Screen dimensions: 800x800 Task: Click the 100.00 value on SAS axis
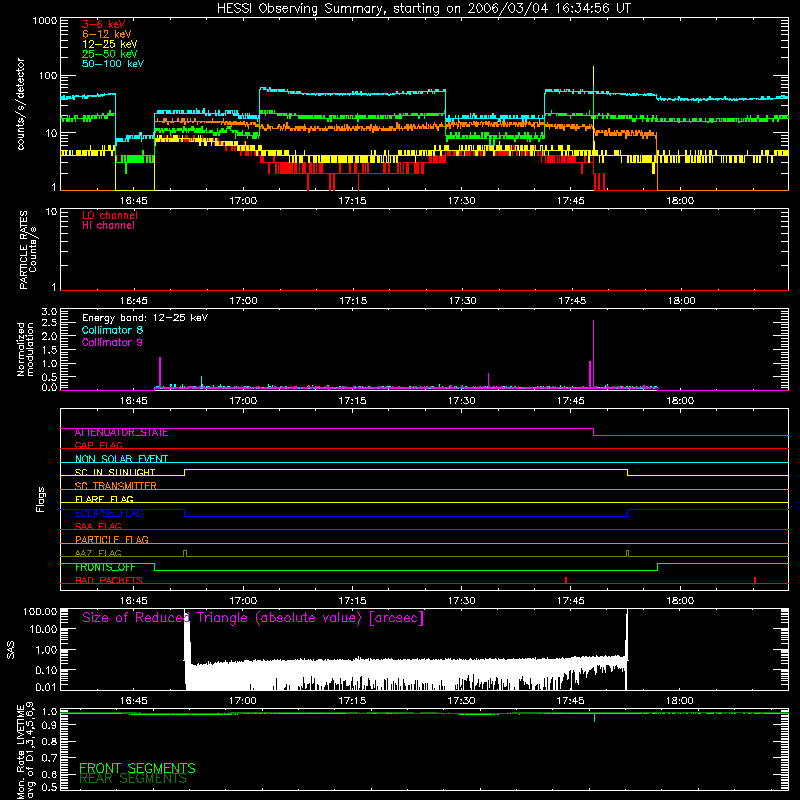[x=40, y=611]
